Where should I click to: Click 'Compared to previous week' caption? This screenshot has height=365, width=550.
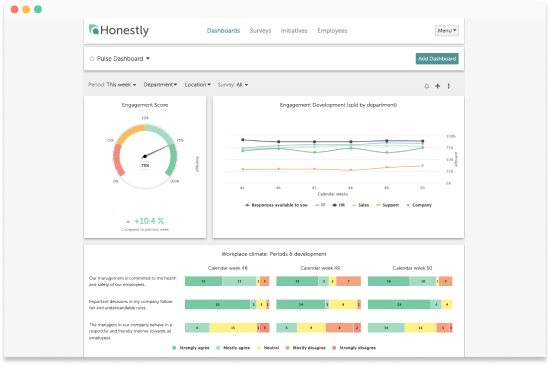click(145, 230)
